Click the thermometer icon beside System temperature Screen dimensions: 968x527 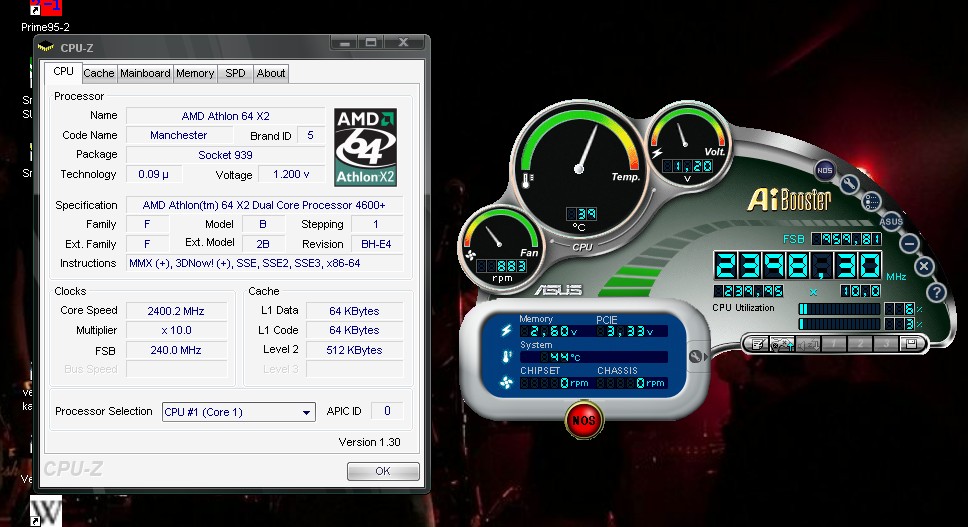(x=506, y=357)
